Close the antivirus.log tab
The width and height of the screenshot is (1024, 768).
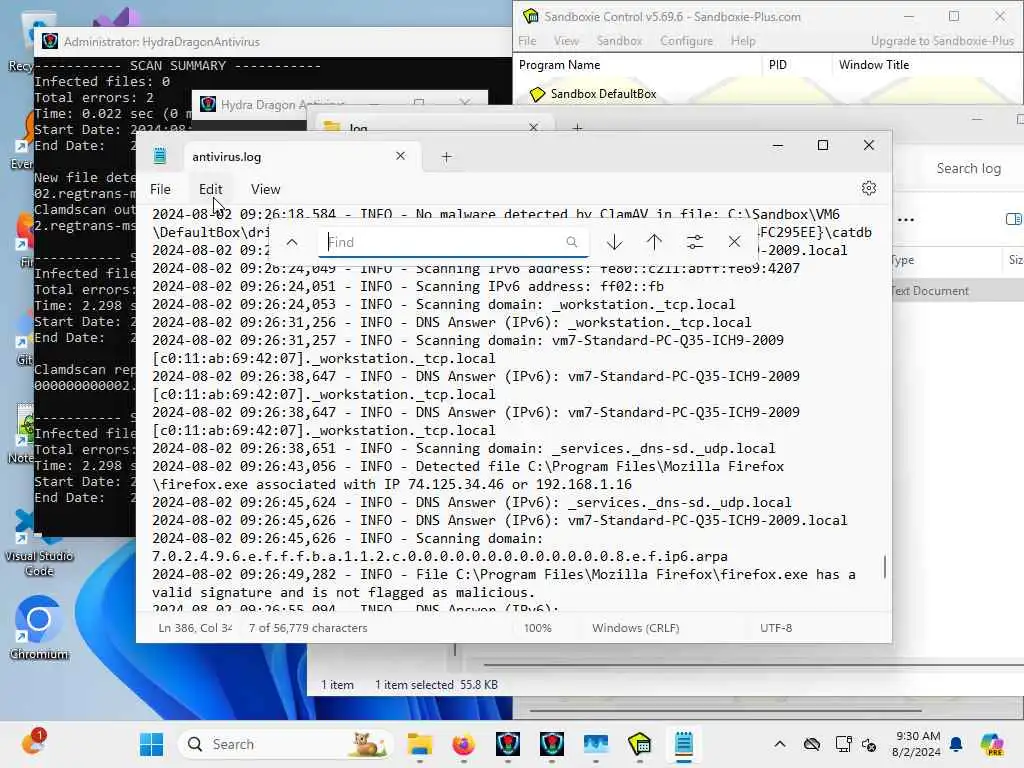click(x=400, y=156)
